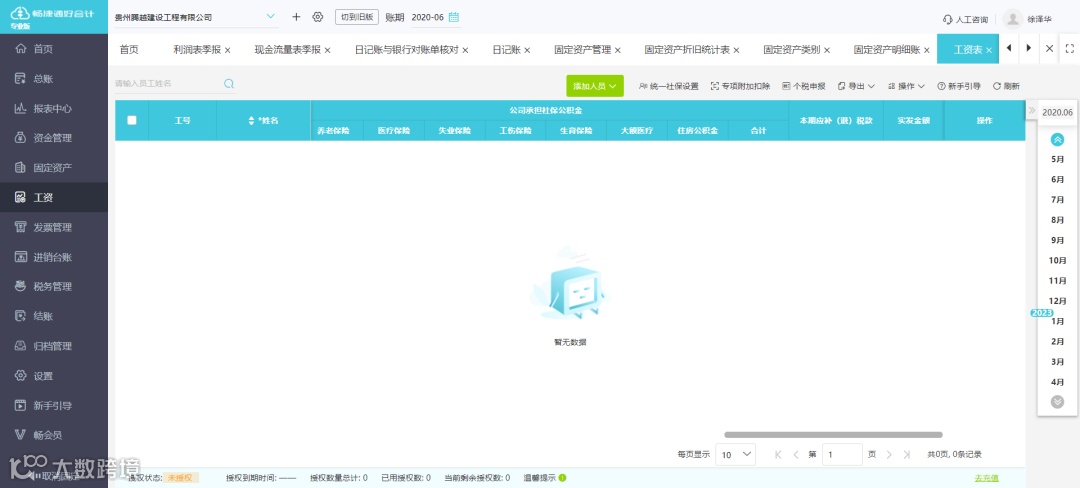Click search magnifier in employee name box
The image size is (1080, 488).
pos(229,84)
